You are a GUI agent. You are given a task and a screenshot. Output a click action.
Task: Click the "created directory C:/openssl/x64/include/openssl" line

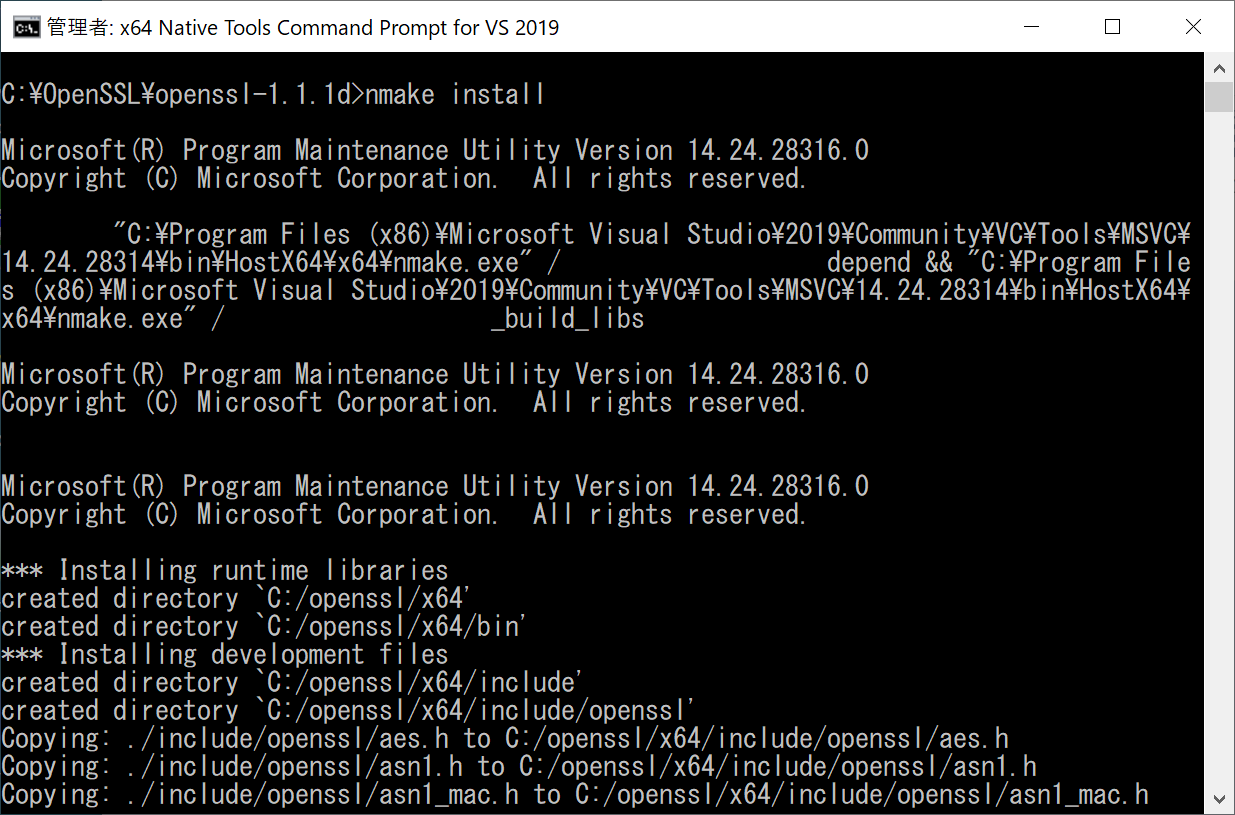point(348,711)
